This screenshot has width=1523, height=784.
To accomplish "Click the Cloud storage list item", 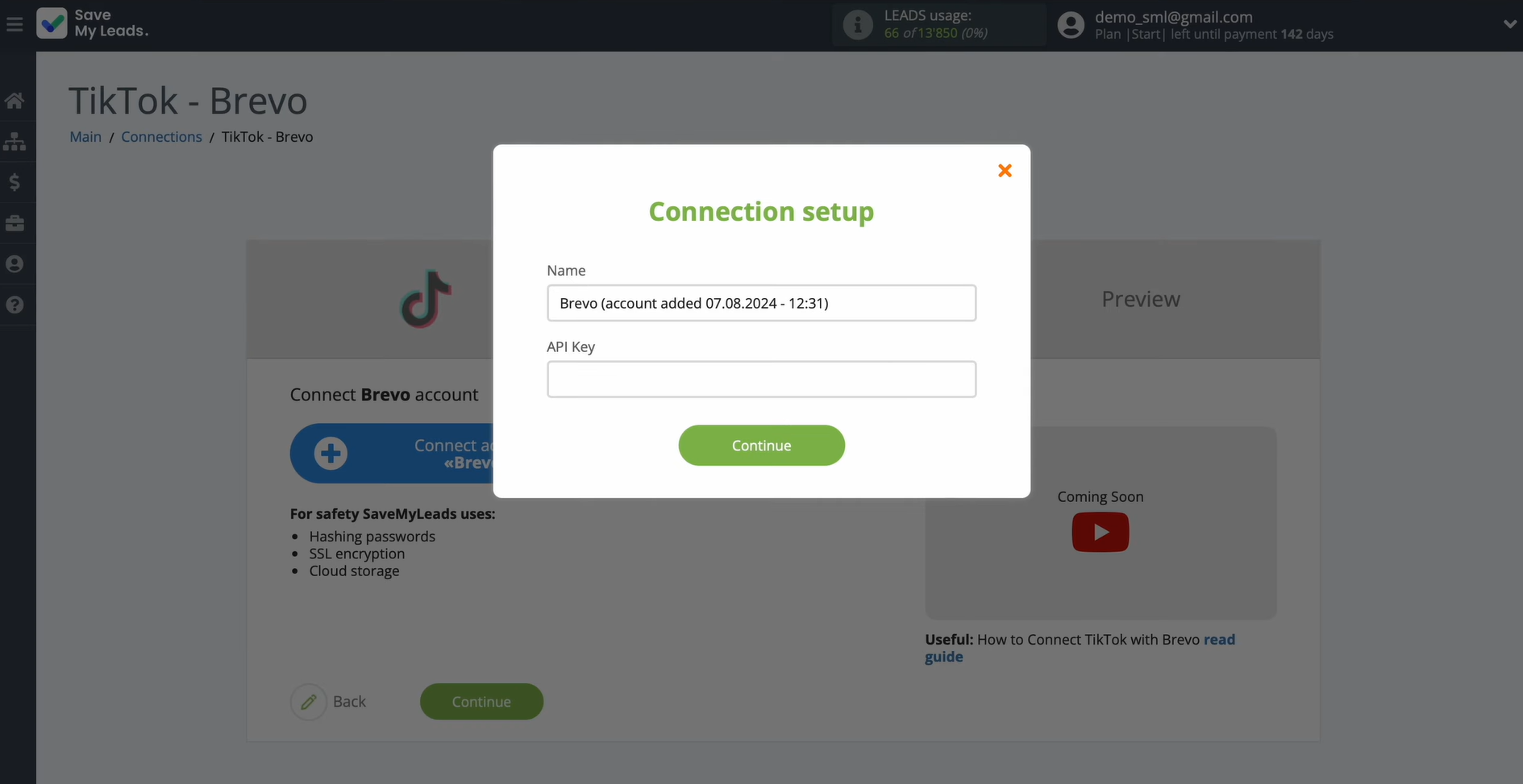I will [x=354, y=570].
